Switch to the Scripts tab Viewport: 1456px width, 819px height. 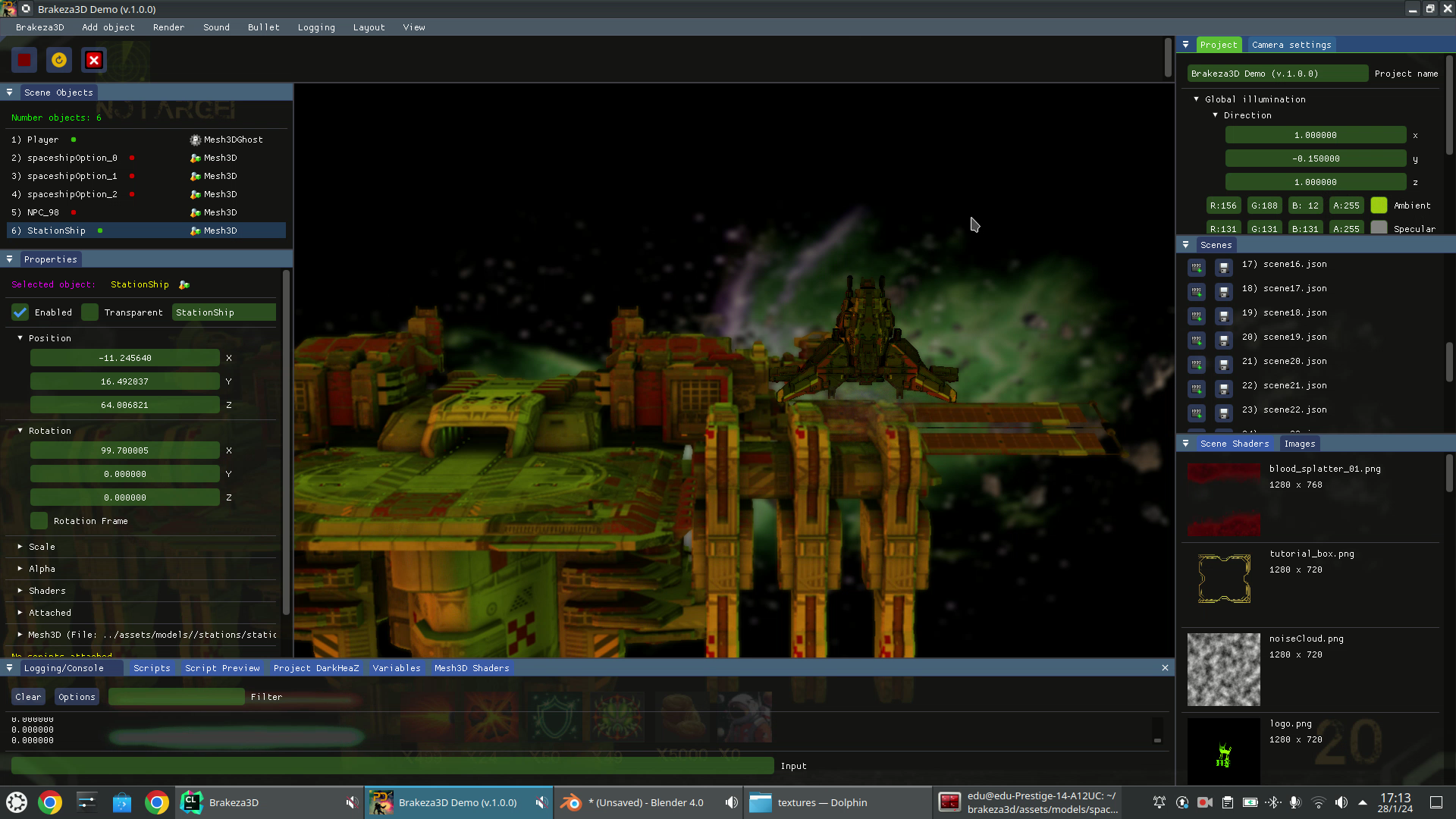tap(152, 668)
